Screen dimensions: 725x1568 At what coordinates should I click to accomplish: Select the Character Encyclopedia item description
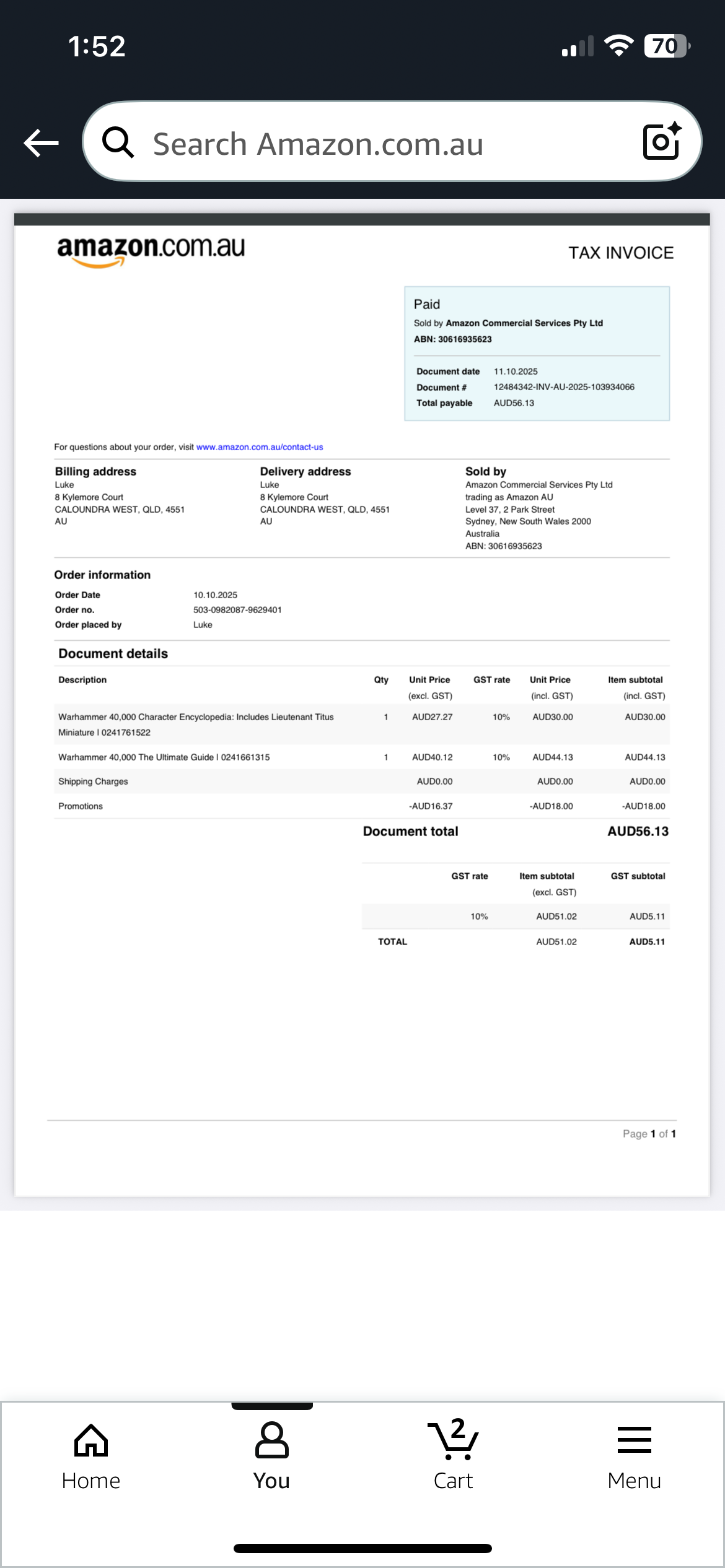pos(196,724)
